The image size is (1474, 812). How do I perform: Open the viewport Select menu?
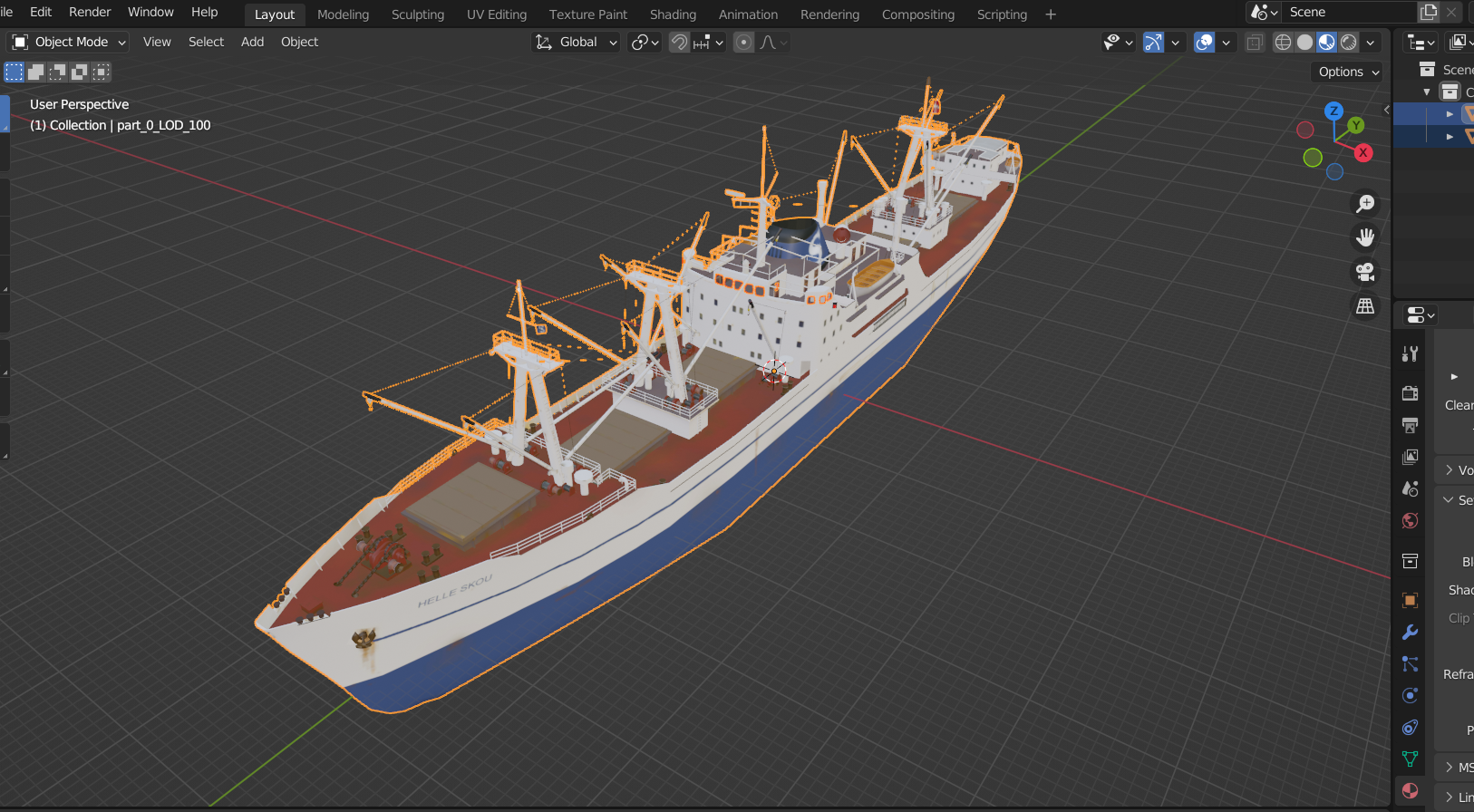click(206, 42)
